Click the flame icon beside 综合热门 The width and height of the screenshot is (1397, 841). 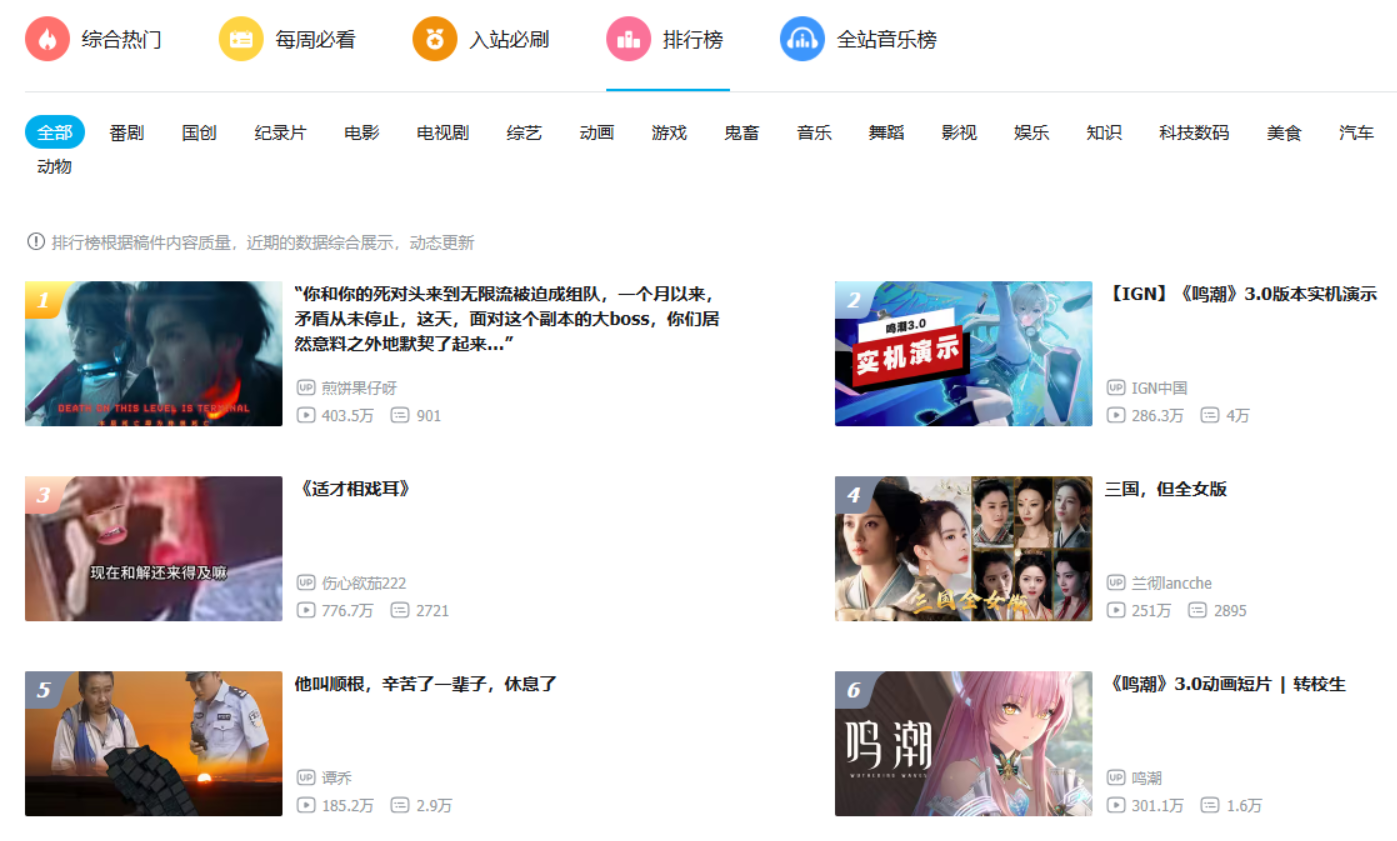click(x=47, y=38)
